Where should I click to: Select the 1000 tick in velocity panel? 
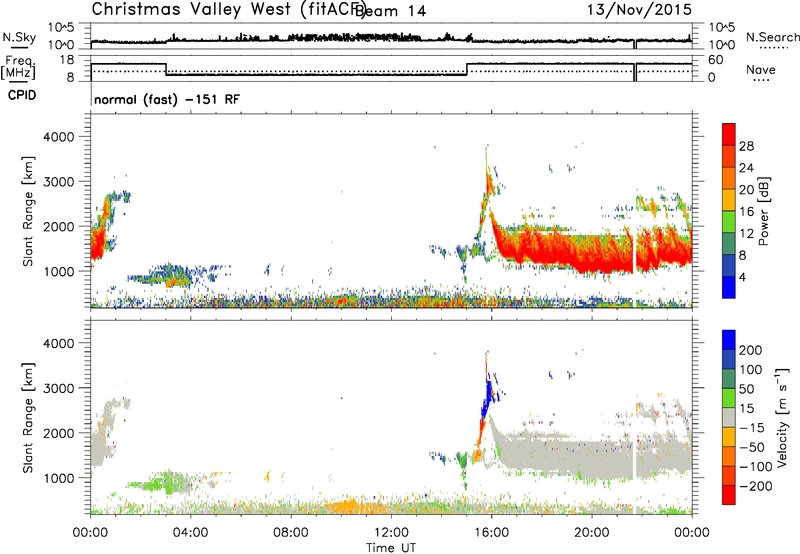pyautogui.click(x=59, y=478)
